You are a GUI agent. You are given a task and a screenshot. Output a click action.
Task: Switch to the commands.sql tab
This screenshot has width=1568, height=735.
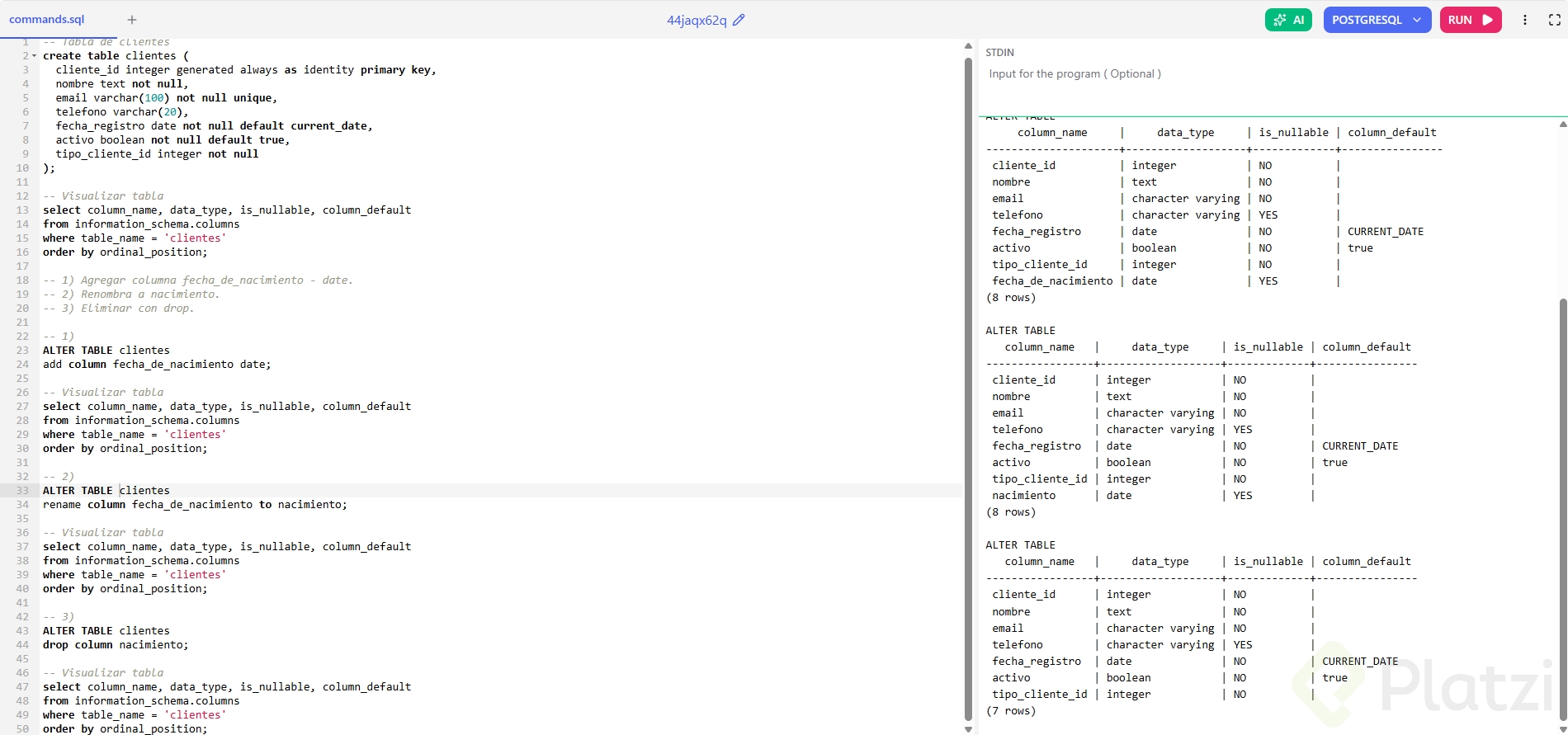click(47, 20)
